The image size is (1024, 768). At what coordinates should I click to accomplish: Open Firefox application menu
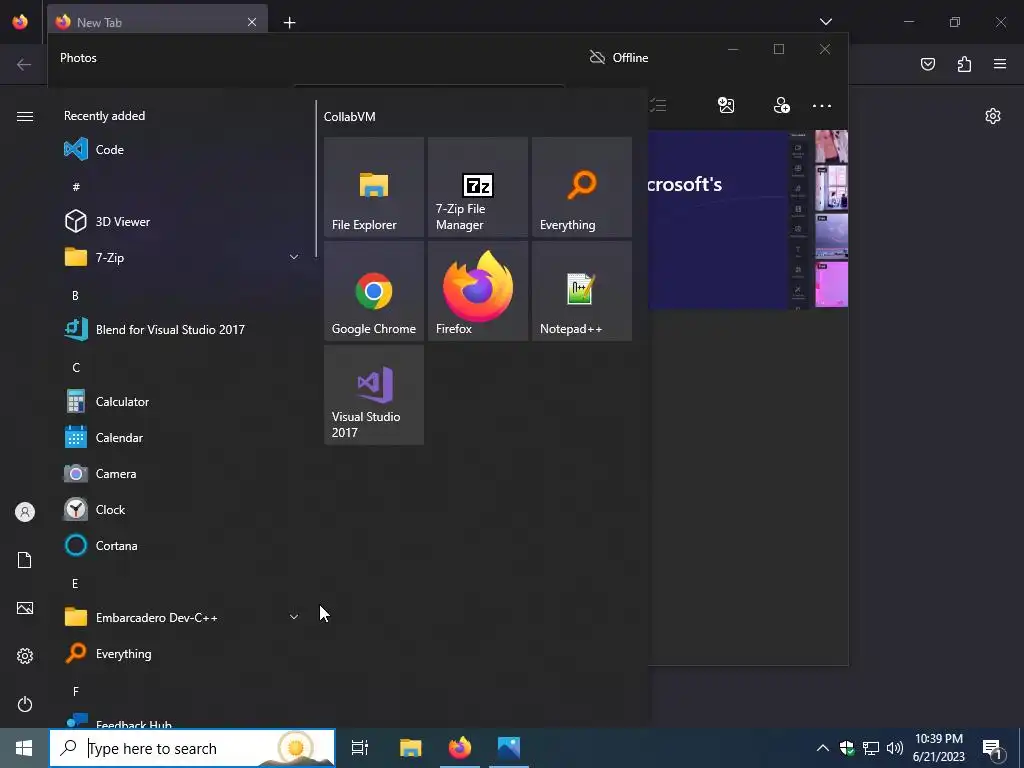pyautogui.click(x=1000, y=64)
